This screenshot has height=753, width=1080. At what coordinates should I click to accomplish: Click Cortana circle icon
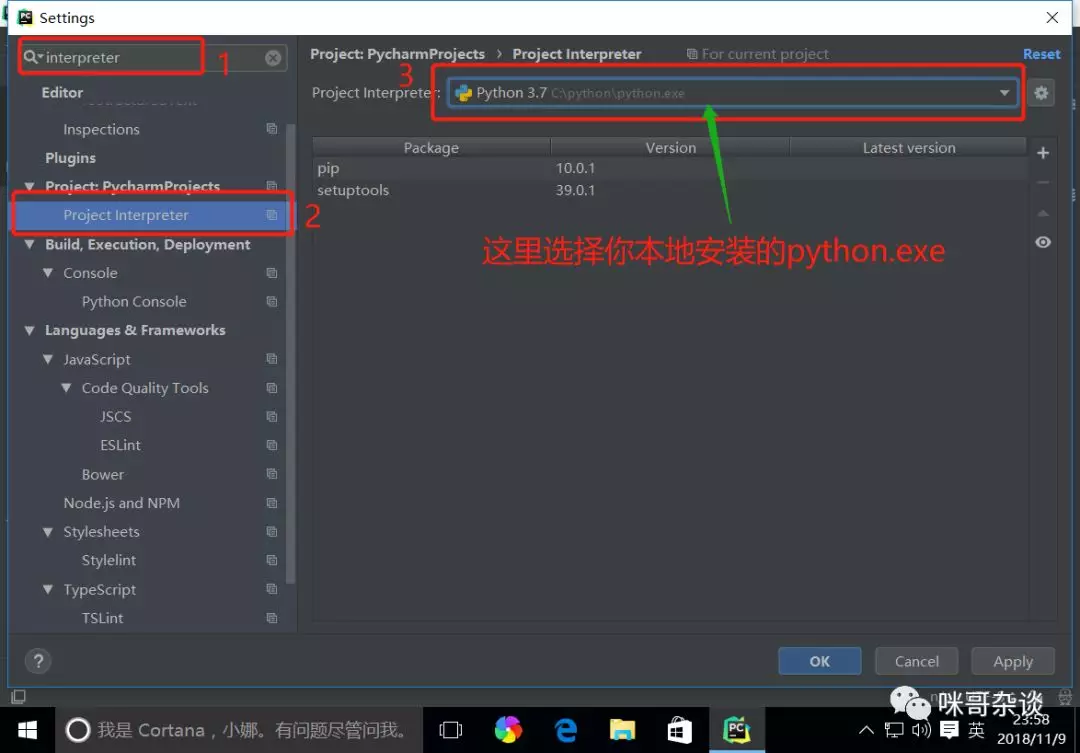(78, 730)
